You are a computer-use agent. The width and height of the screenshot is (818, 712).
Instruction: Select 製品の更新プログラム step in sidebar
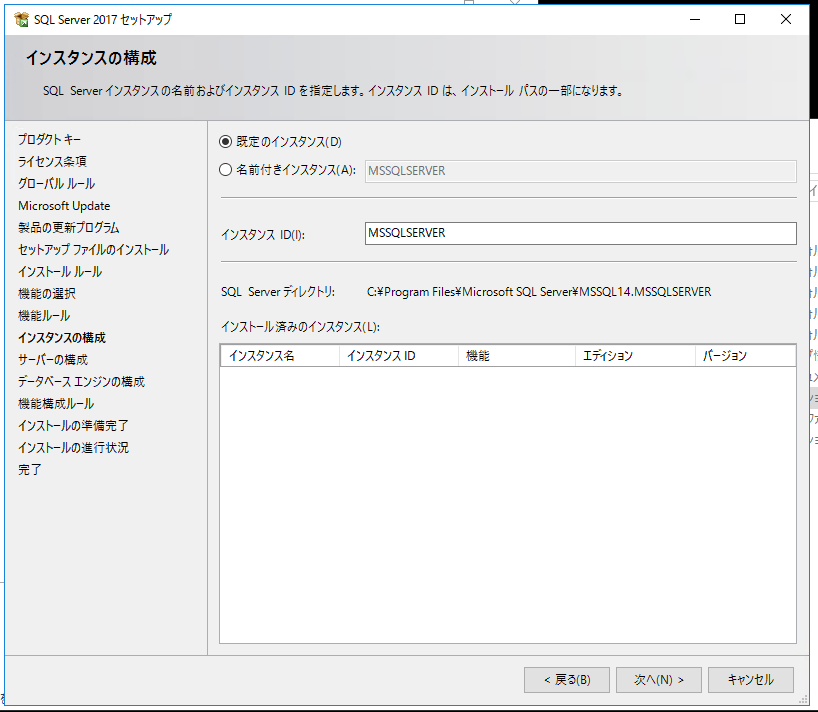[68, 228]
